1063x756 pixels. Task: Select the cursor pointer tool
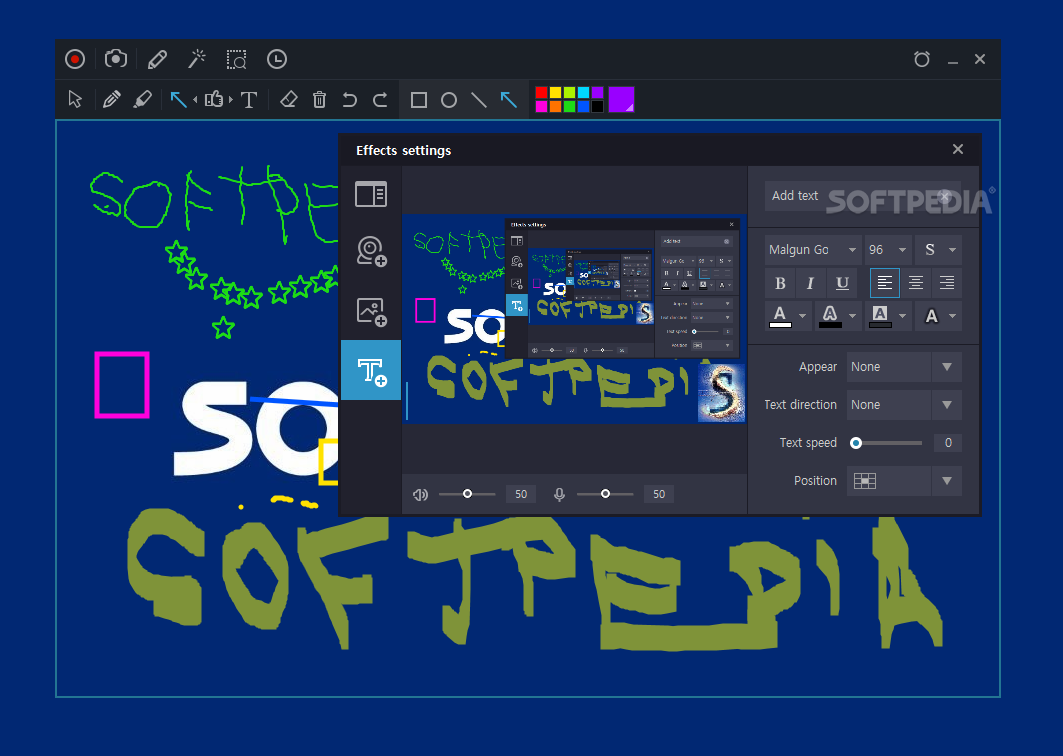coord(75,100)
